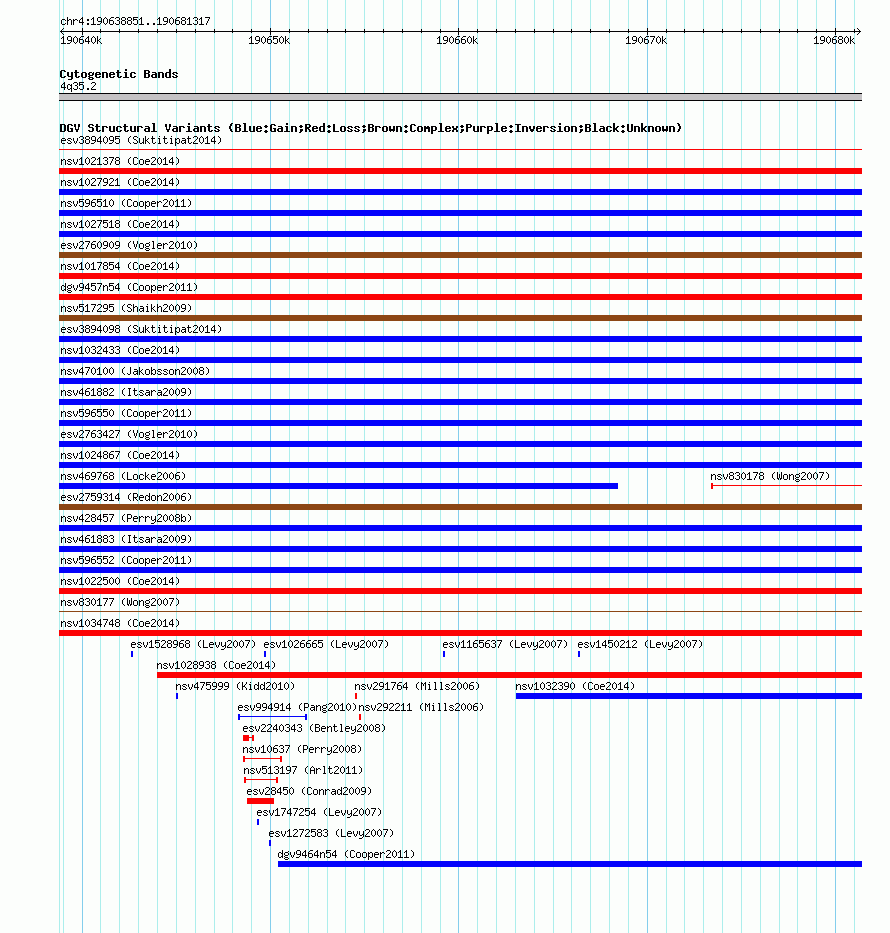Open nsv475999 (Kidd2010) label

click(x=235, y=687)
